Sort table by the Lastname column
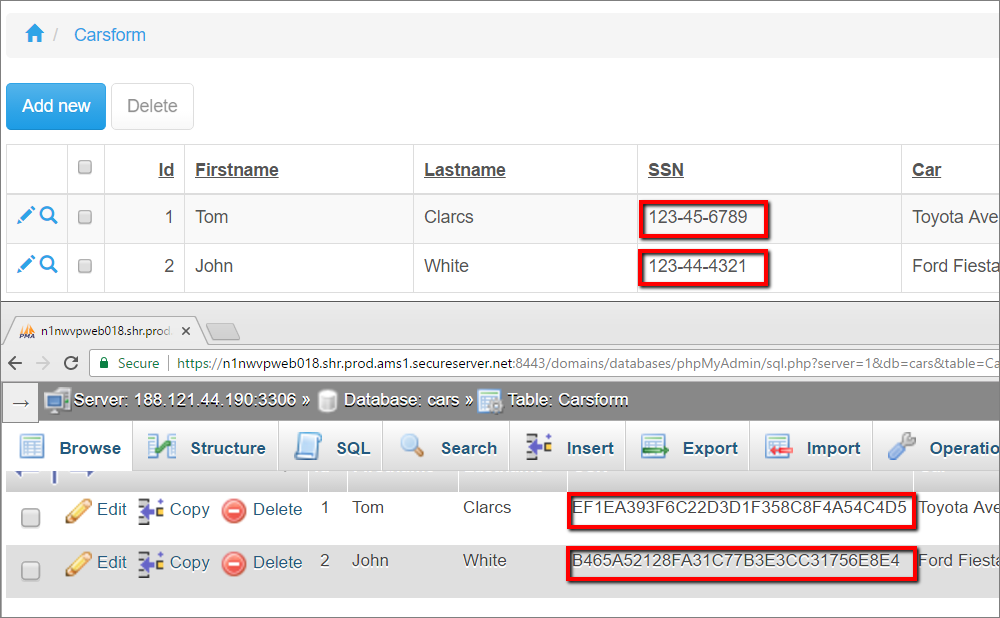Viewport: 1000px width, 618px height. tap(464, 170)
